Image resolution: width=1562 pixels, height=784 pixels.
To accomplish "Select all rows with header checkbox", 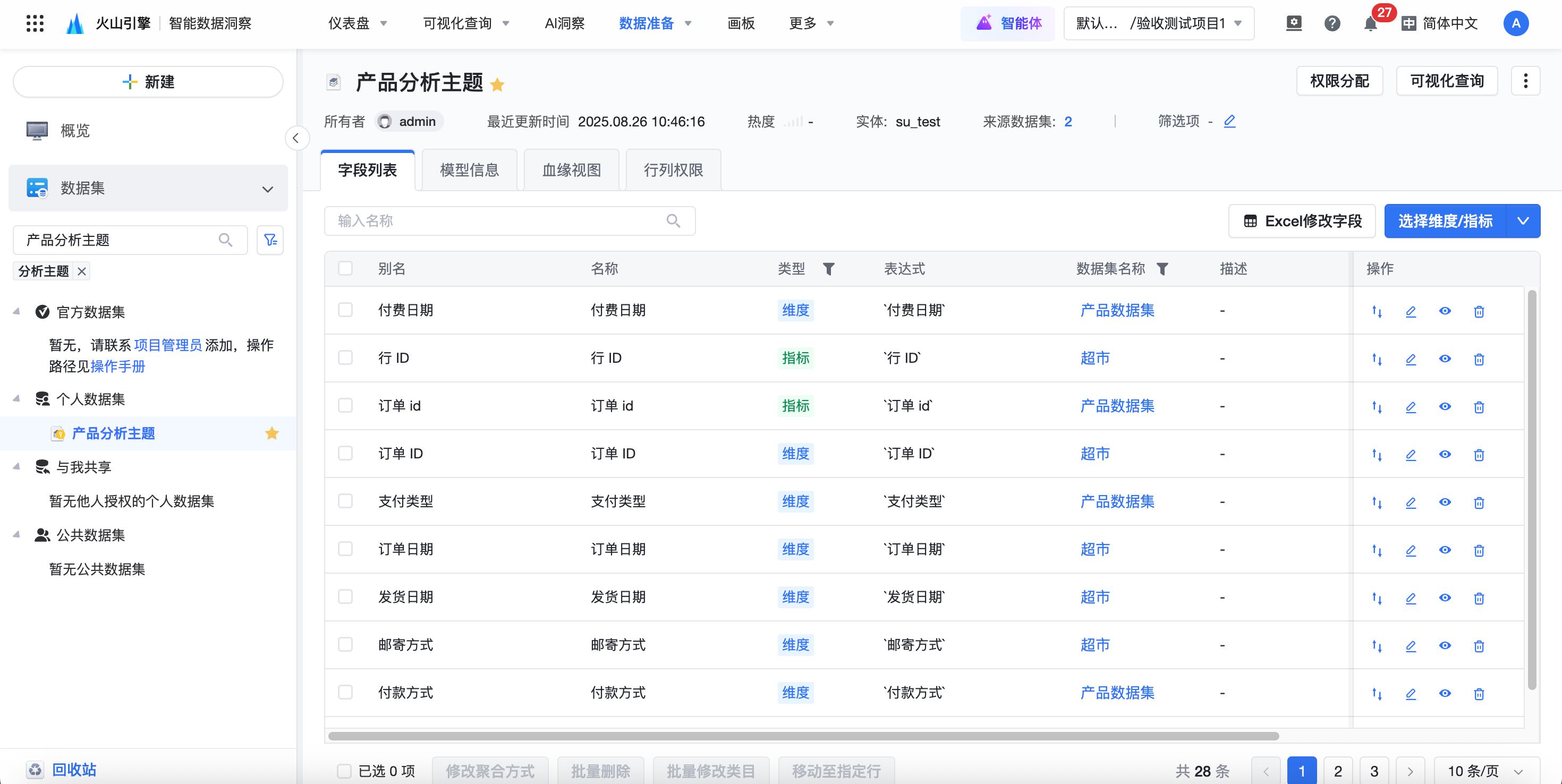I will click(x=345, y=269).
